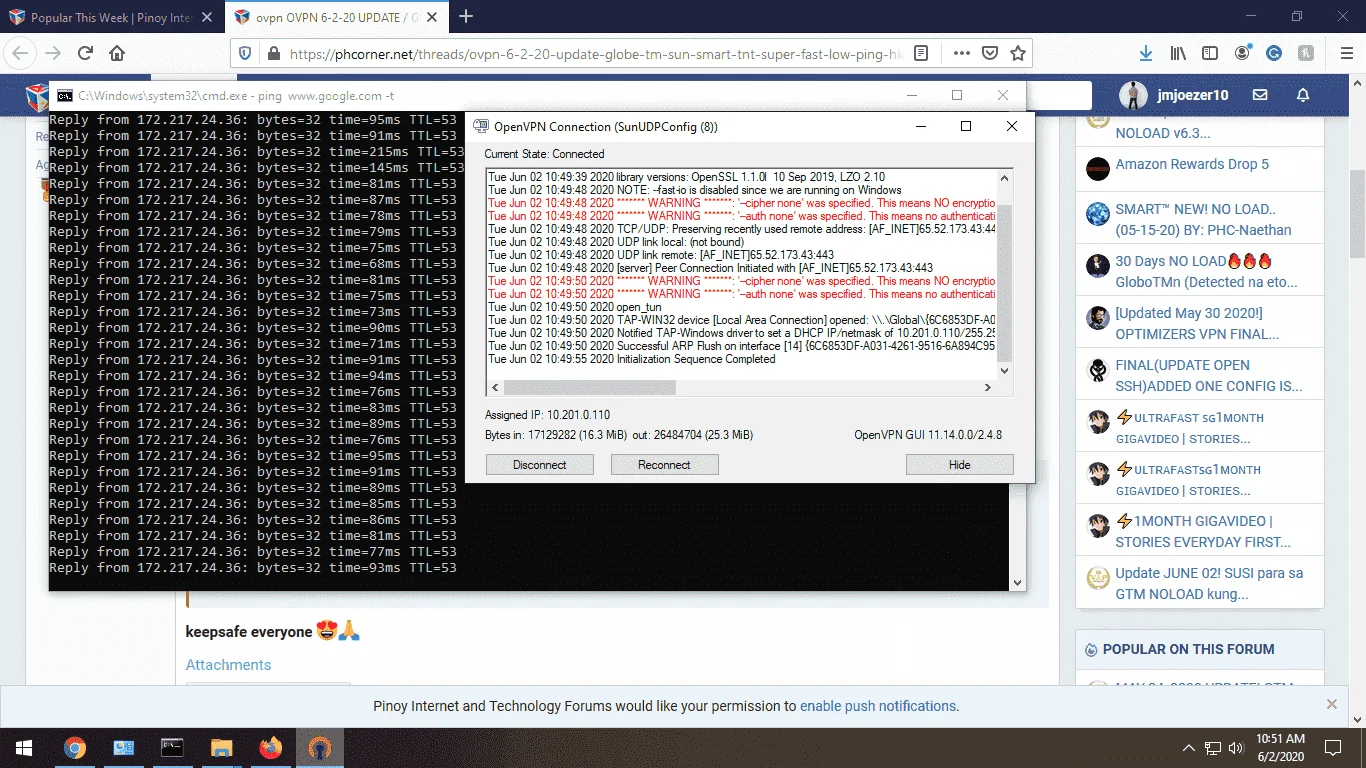Click the 'Initialization Sequence Completed' log line

632,359
